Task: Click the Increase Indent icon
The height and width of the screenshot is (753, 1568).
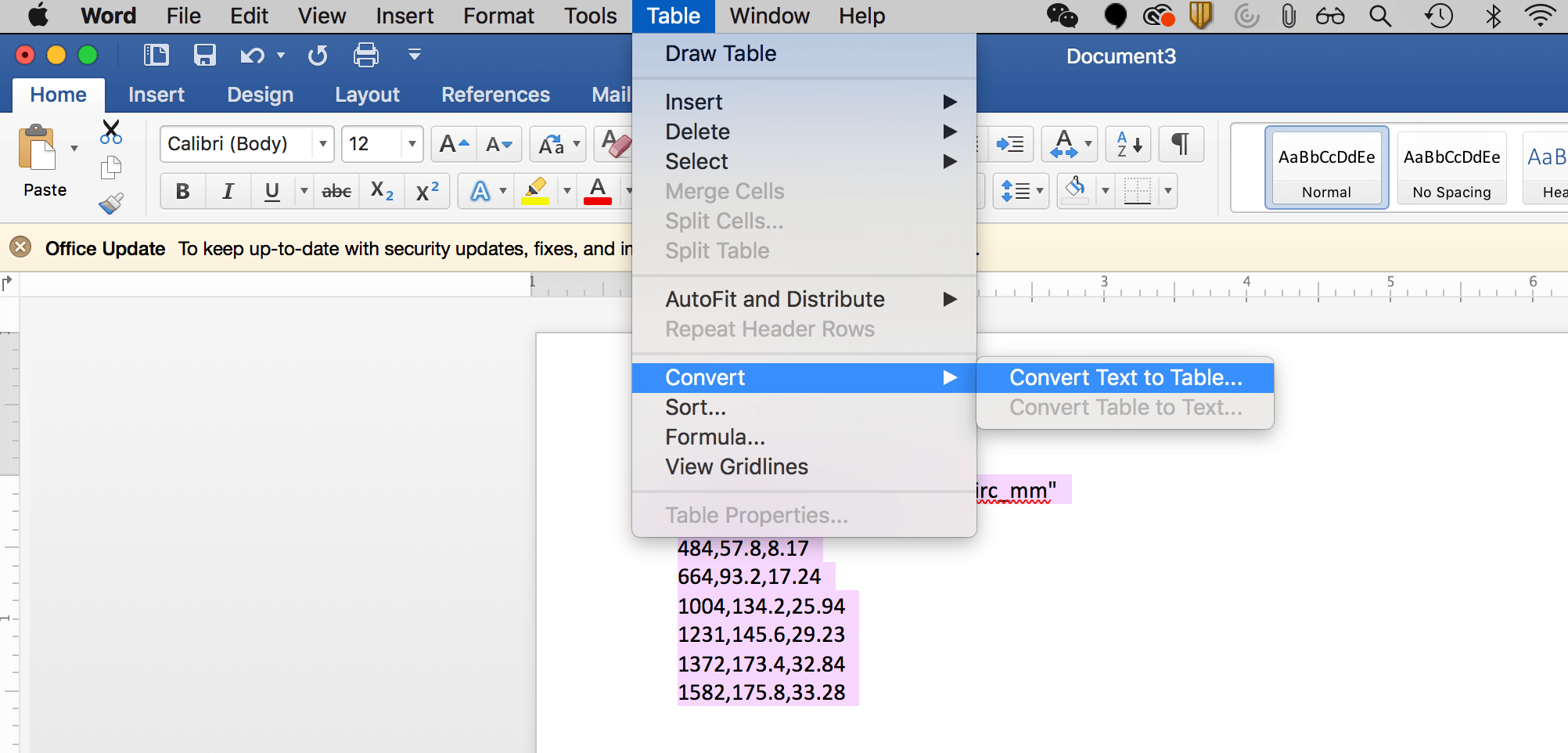Action: coord(1009,144)
